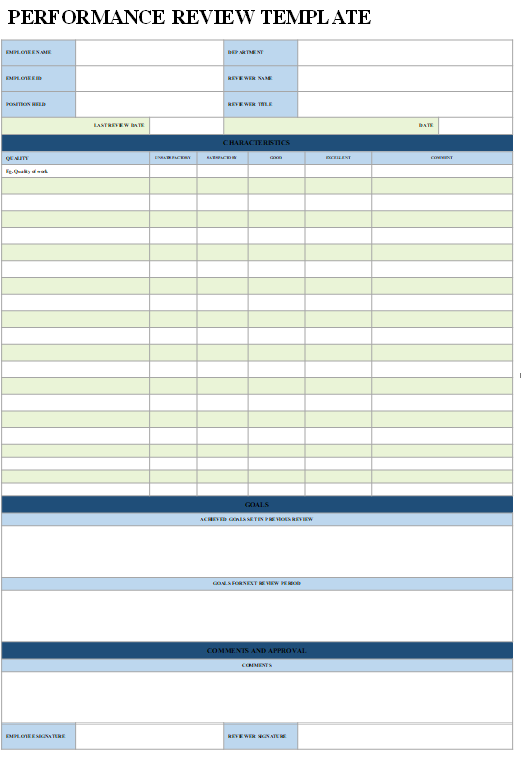The height and width of the screenshot is (762, 521).
Task: Select the empty Employee Name field
Action: [149, 52]
